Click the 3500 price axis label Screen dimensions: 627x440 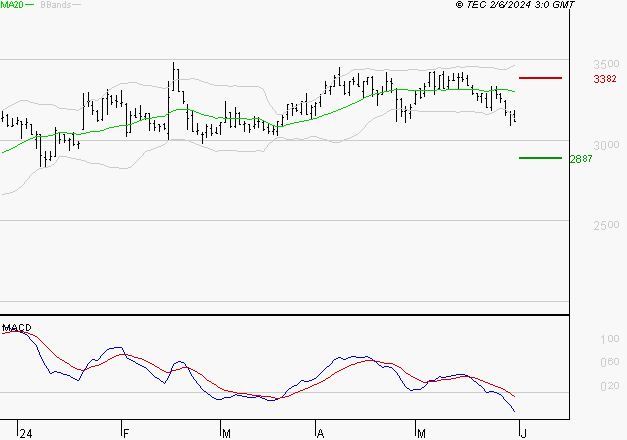coord(606,64)
